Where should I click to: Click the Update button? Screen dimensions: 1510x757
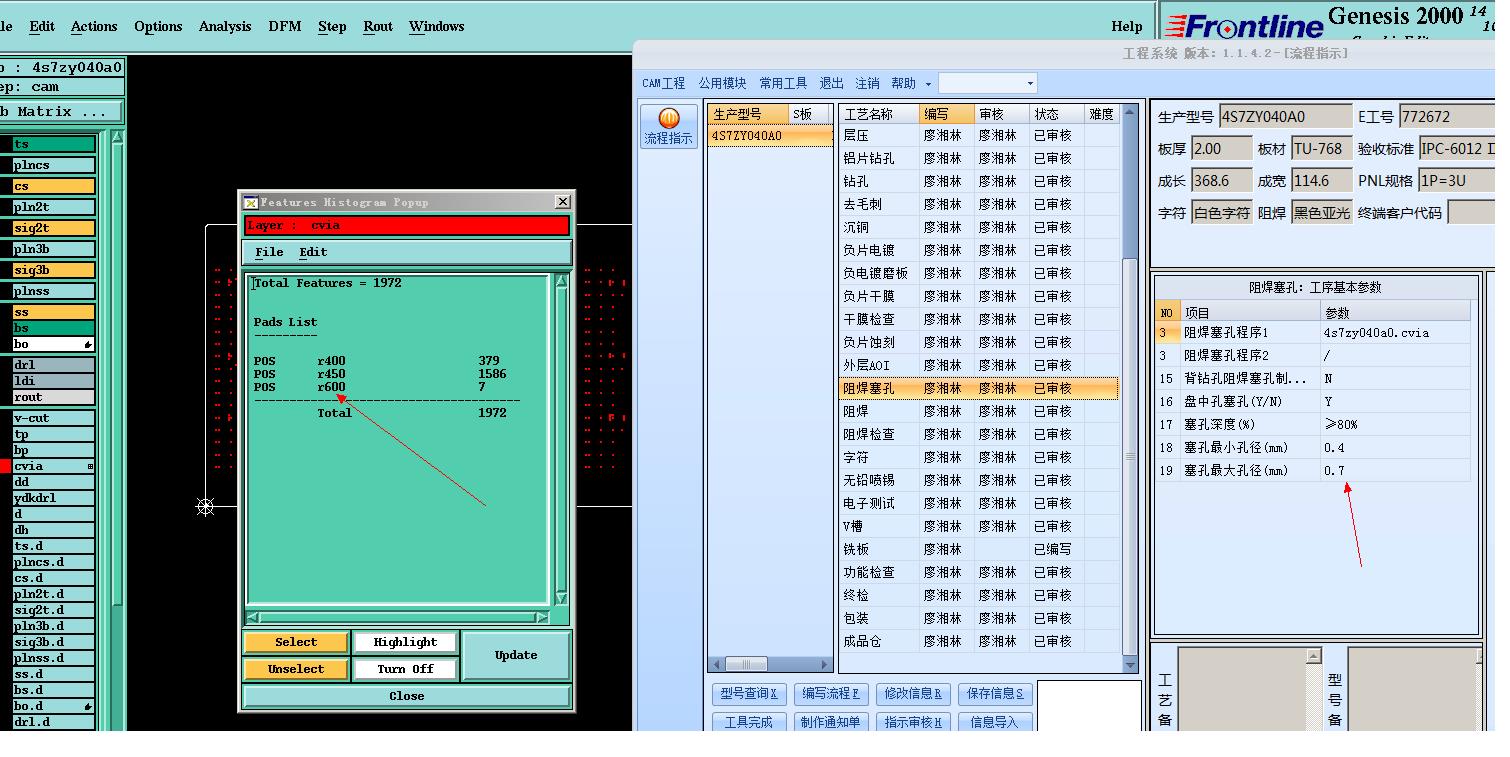click(x=516, y=656)
